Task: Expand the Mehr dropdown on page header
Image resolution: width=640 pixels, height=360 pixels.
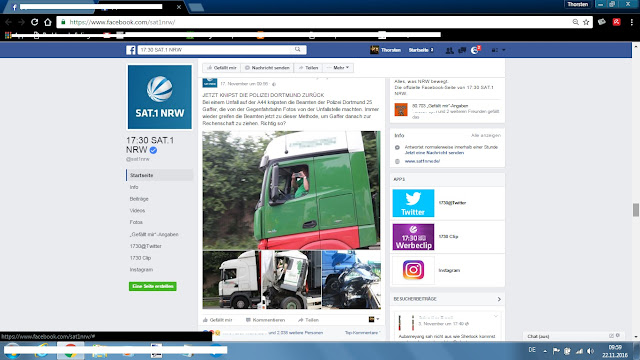Action: tap(338, 68)
